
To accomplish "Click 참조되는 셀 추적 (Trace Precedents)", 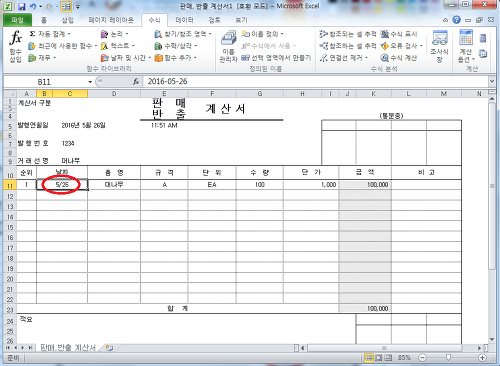I will (x=348, y=34).
